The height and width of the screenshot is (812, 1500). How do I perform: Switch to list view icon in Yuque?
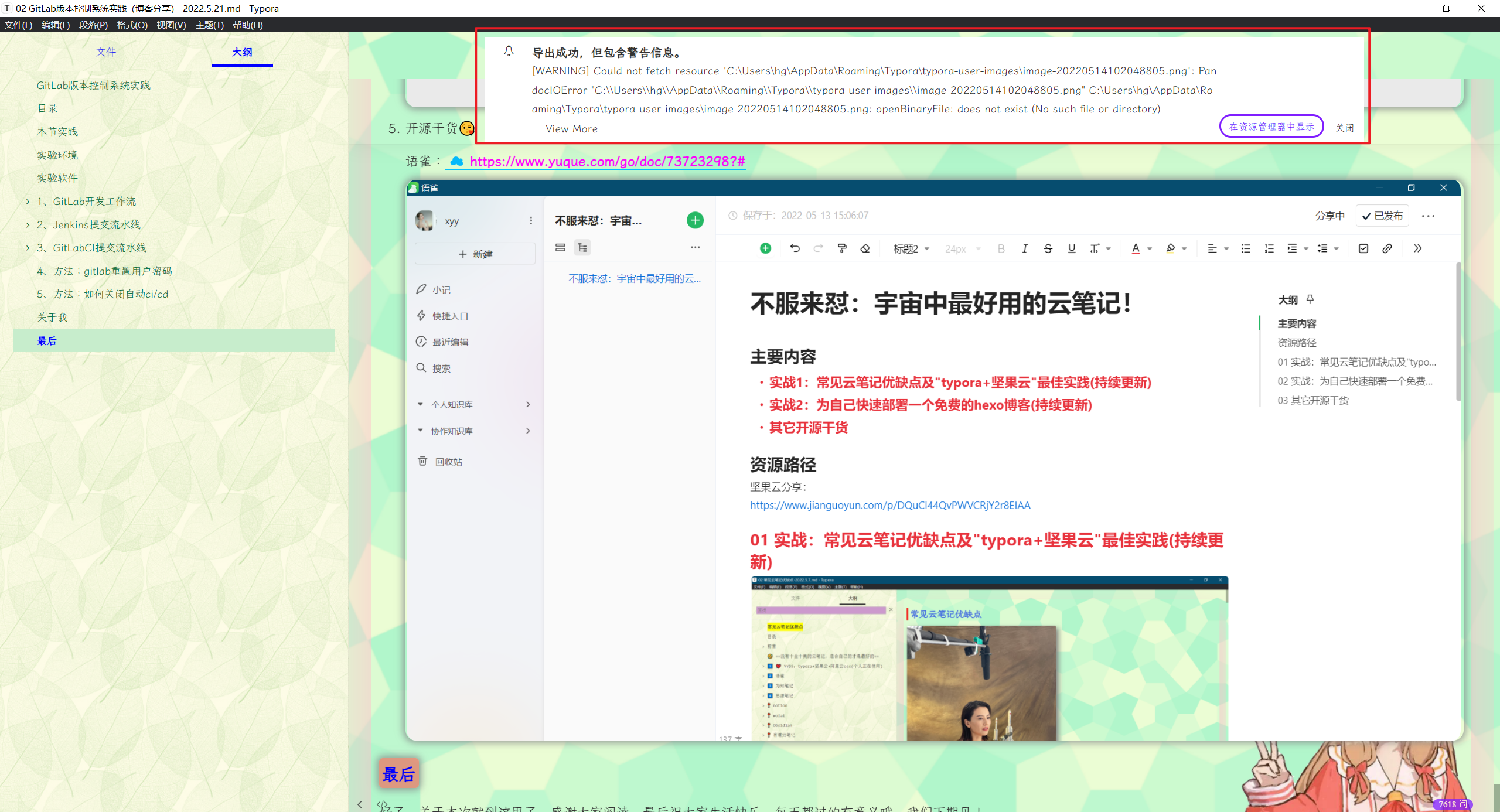coord(560,248)
